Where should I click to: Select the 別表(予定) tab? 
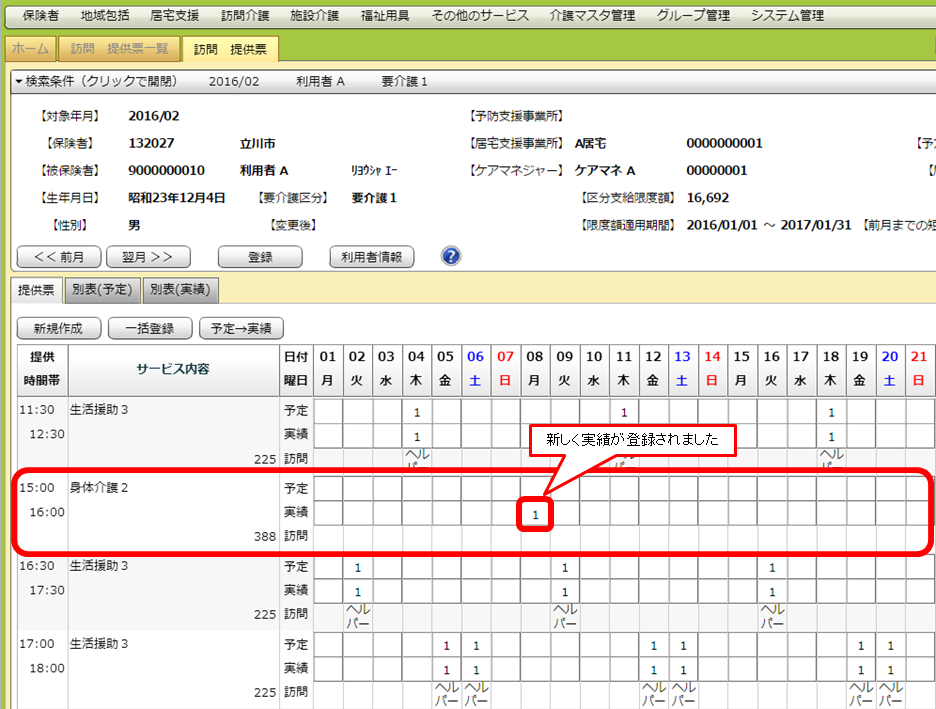102,290
